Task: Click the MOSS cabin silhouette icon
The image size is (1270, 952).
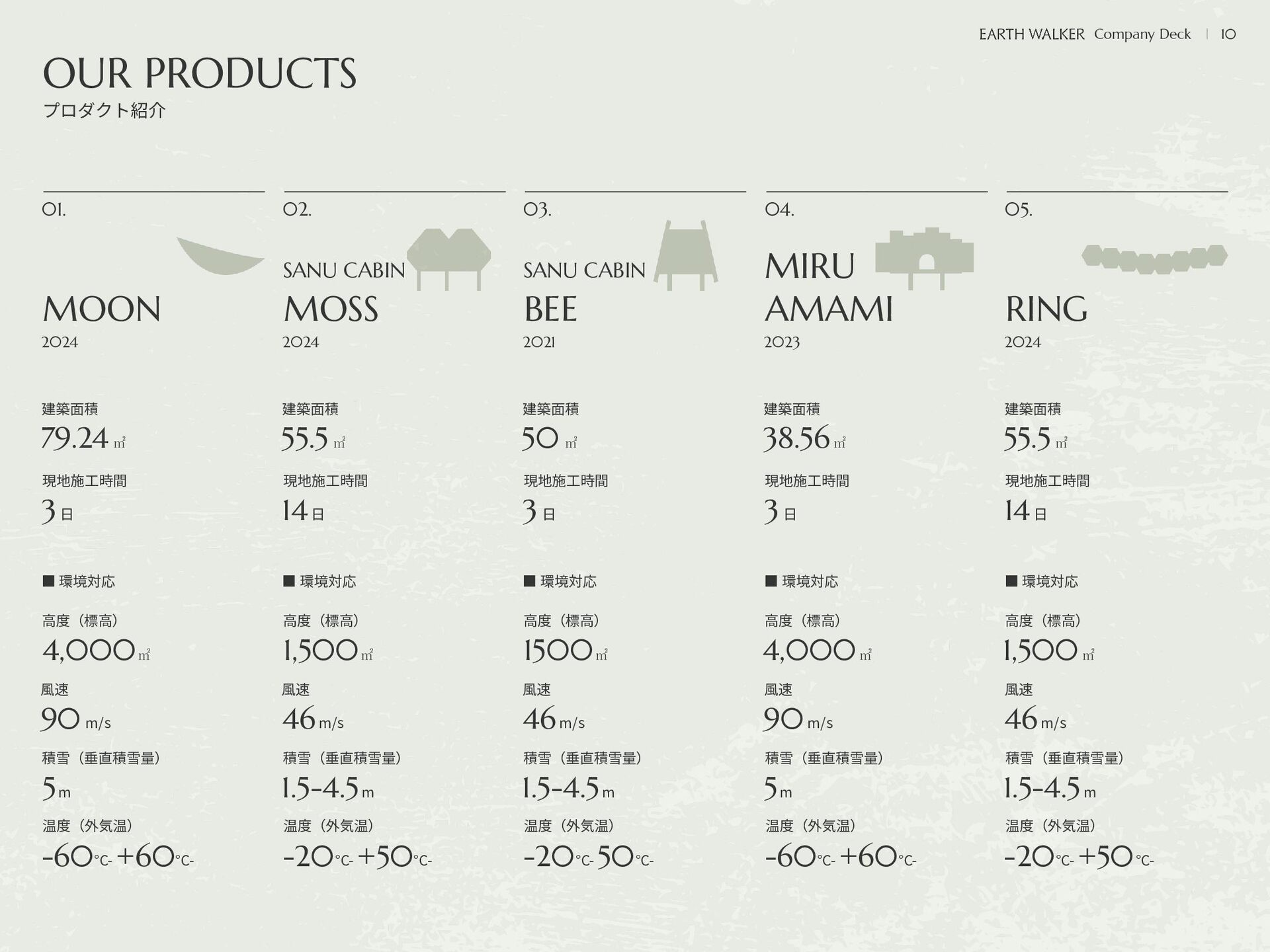Action: [x=448, y=259]
